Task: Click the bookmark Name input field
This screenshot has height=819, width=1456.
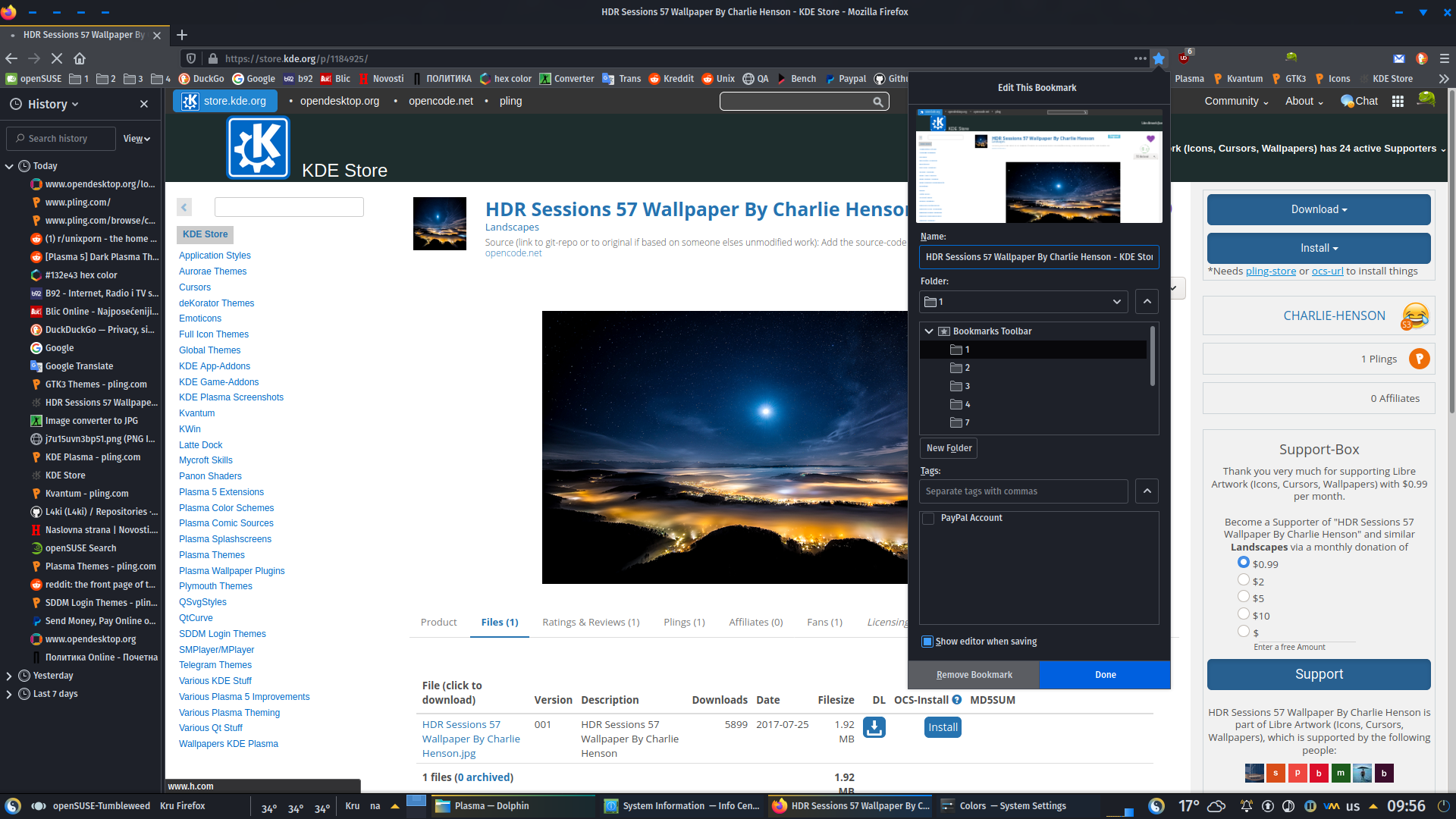Action: 1039,257
